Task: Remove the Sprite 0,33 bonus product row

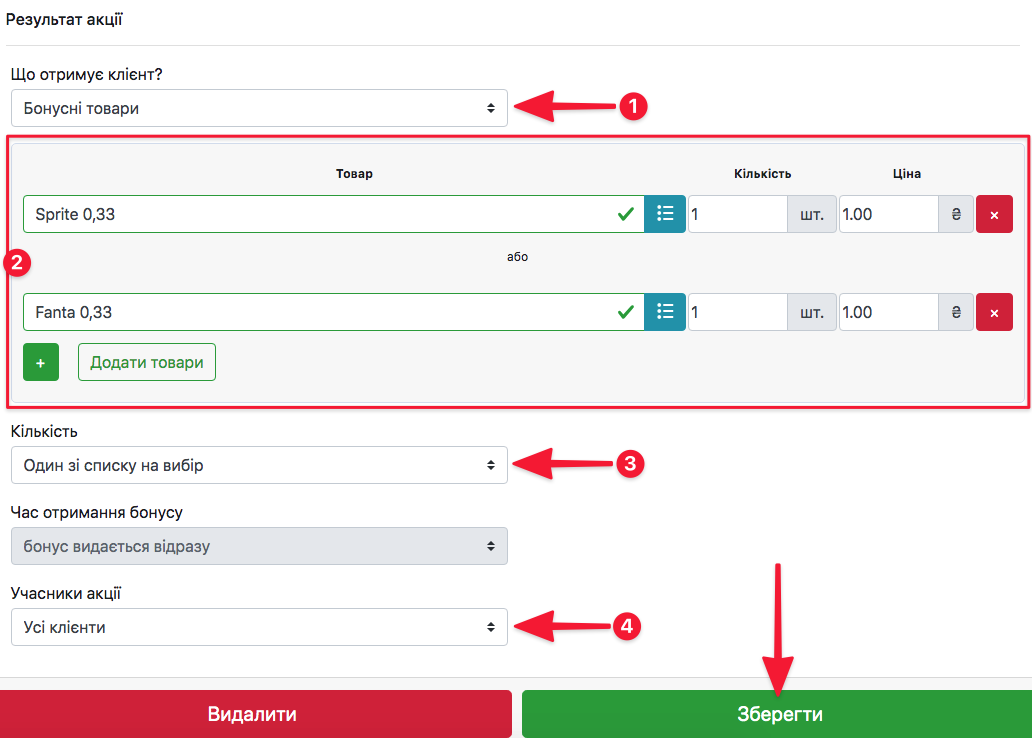Action: coord(994,214)
